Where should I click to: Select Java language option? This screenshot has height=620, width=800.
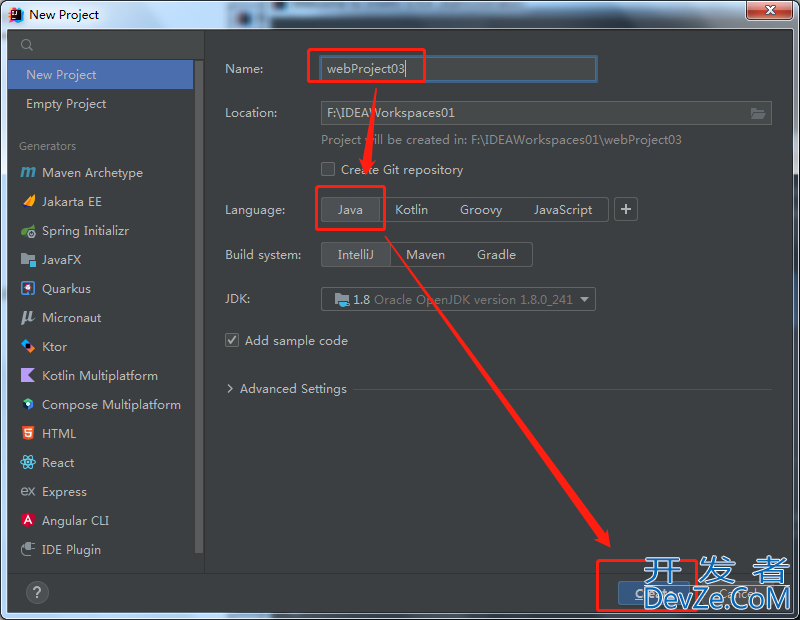(350, 210)
